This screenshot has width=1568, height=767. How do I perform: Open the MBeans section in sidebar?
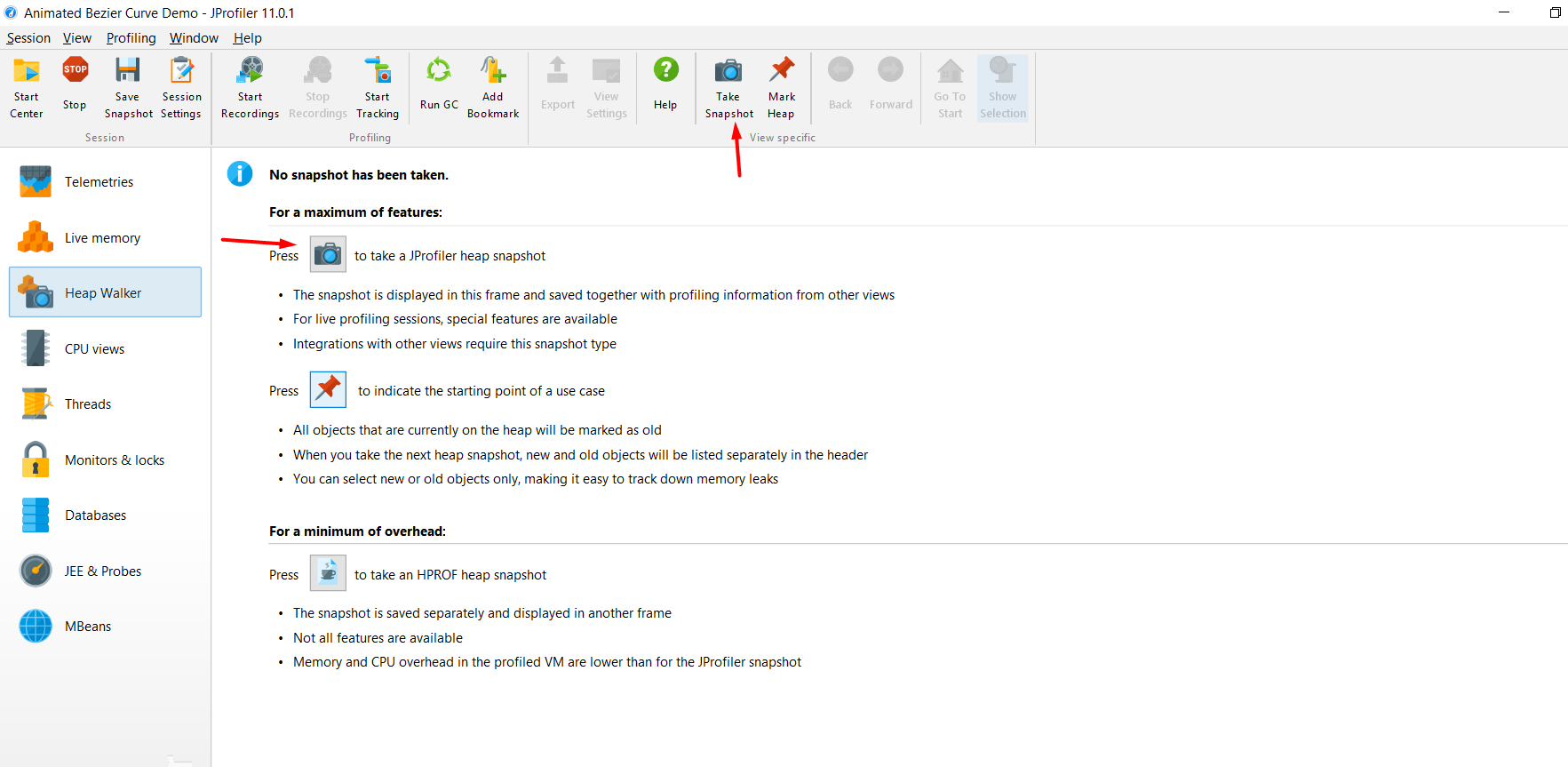pyautogui.click(x=106, y=627)
